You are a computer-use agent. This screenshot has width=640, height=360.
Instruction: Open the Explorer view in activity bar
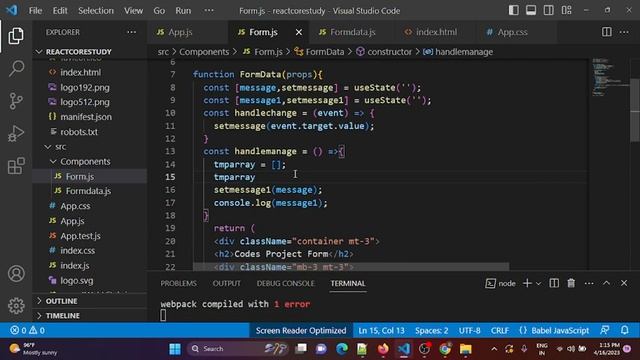pos(16,36)
